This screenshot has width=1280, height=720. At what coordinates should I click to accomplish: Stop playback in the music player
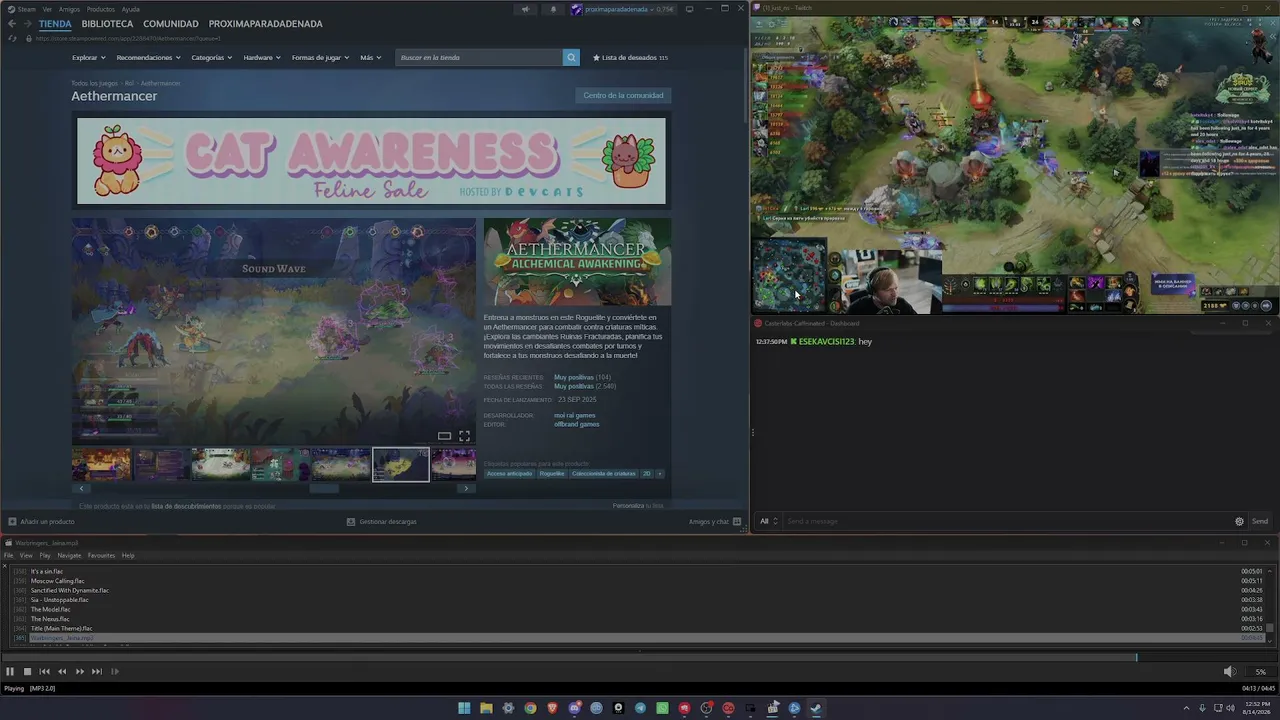(27, 672)
